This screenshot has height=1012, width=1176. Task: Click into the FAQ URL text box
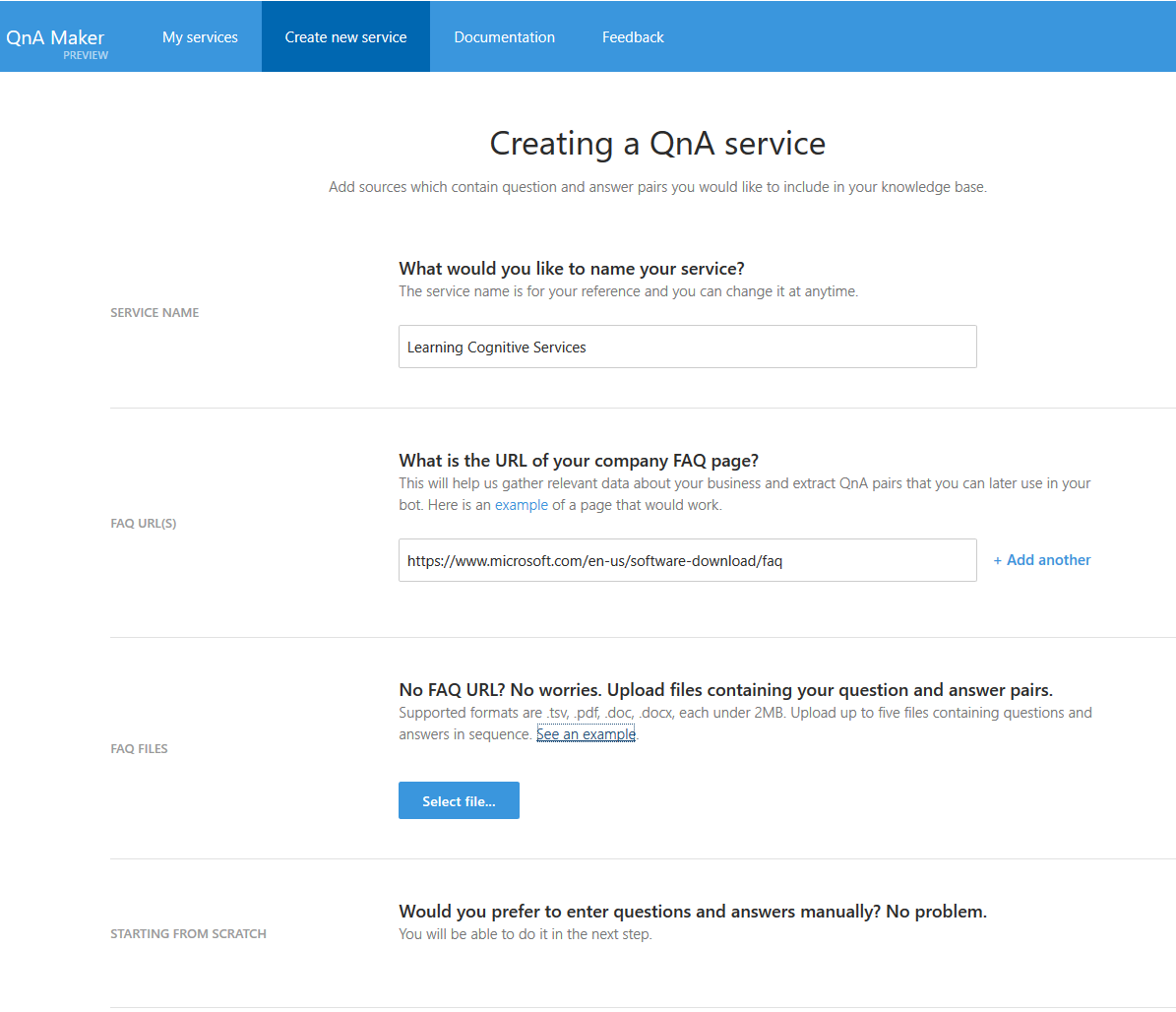[x=687, y=559]
